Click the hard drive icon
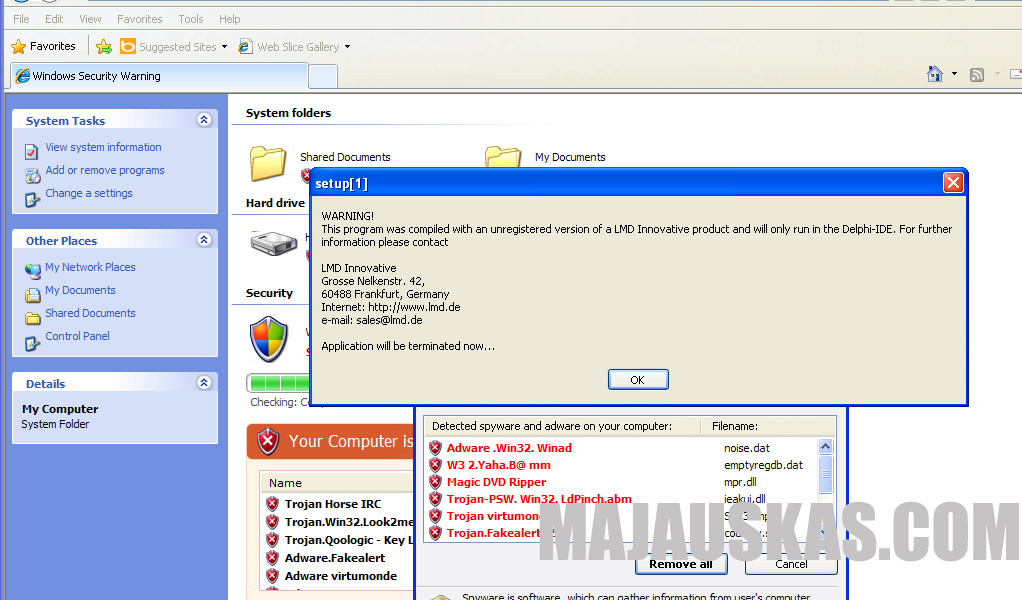 (x=274, y=244)
